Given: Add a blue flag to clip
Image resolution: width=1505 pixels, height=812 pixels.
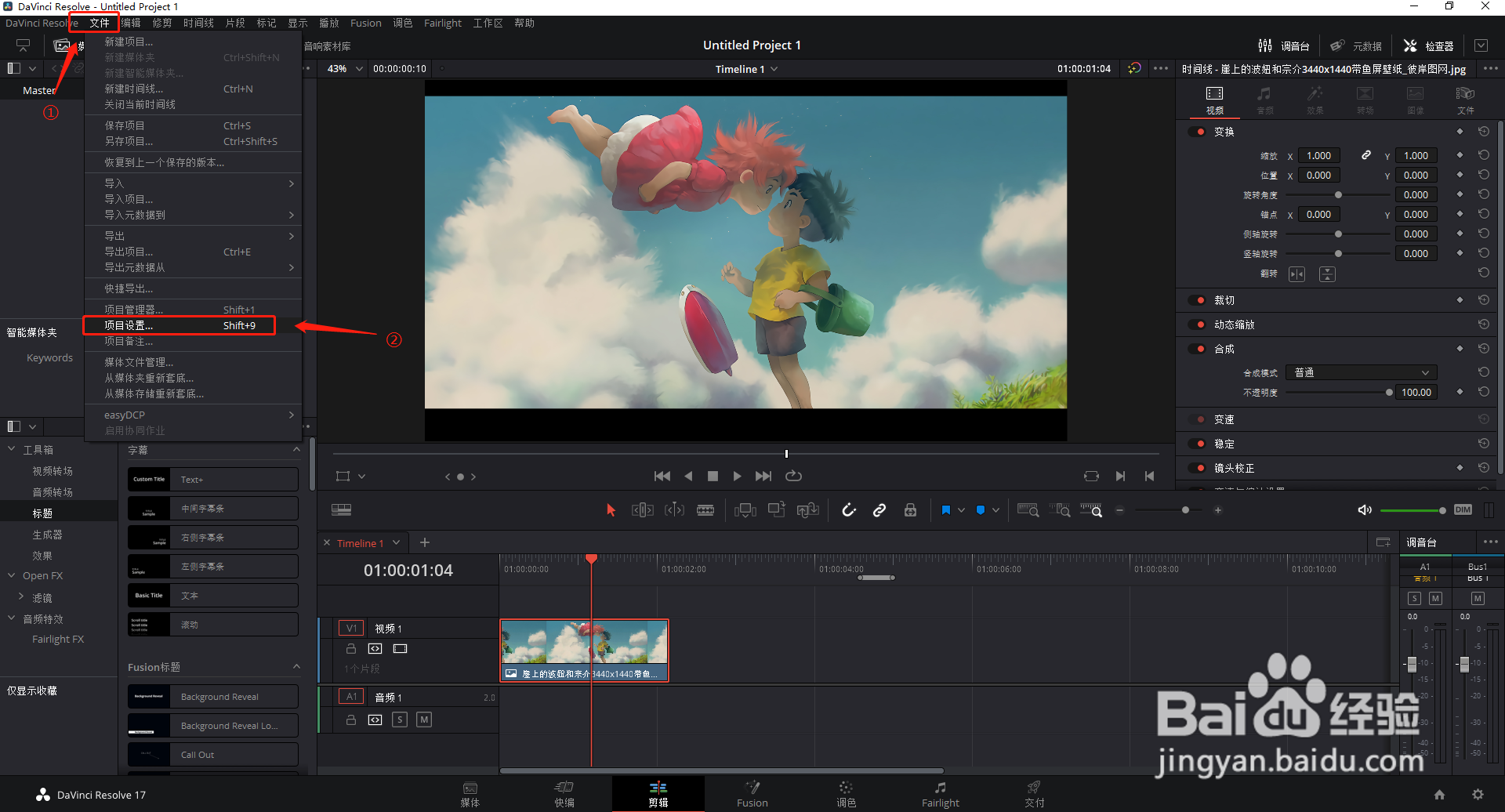Looking at the screenshot, I should click(x=946, y=510).
